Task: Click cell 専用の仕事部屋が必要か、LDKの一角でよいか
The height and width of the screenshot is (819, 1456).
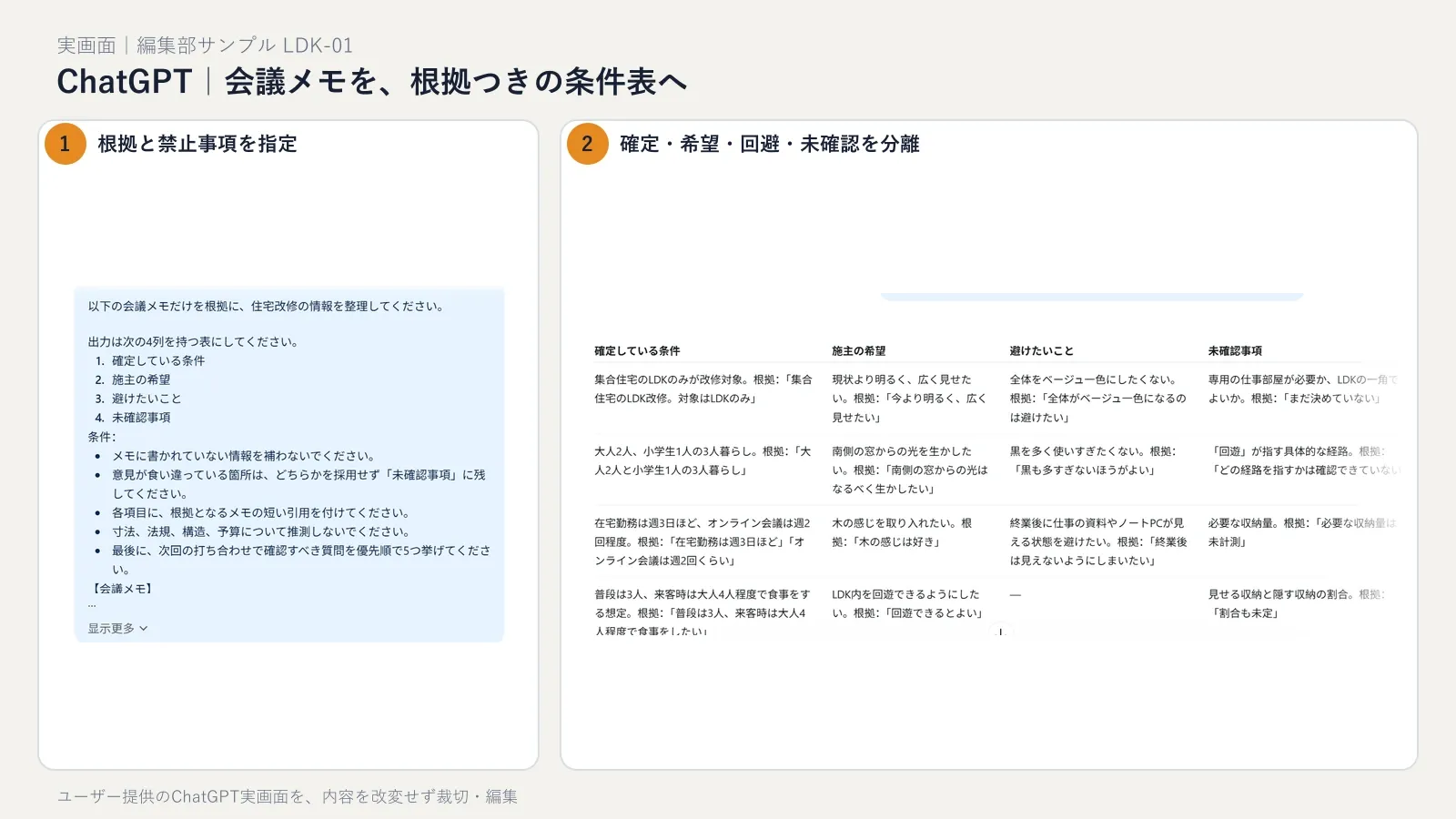Action: pos(1303,389)
